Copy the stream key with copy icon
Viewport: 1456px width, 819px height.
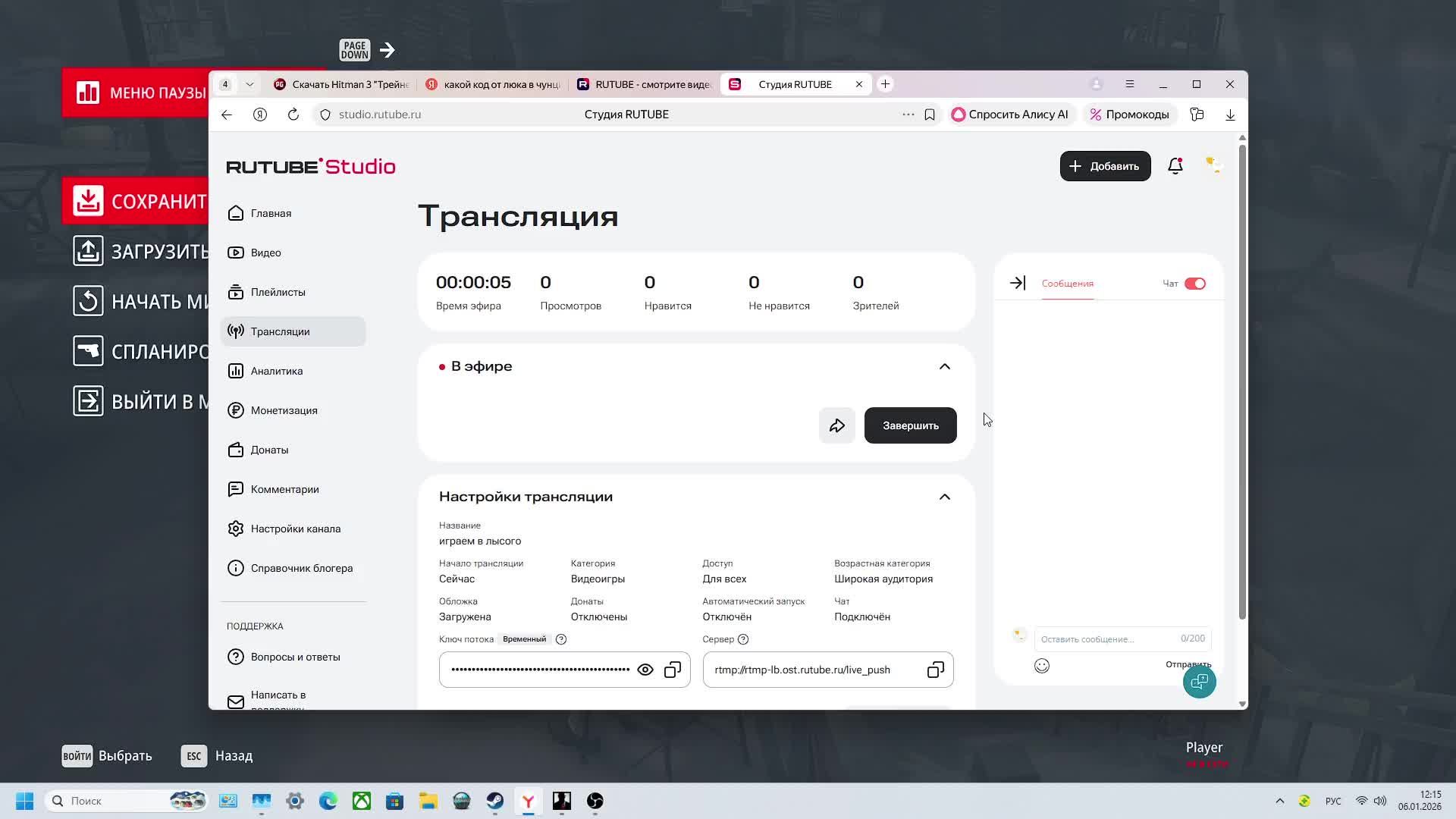672,670
